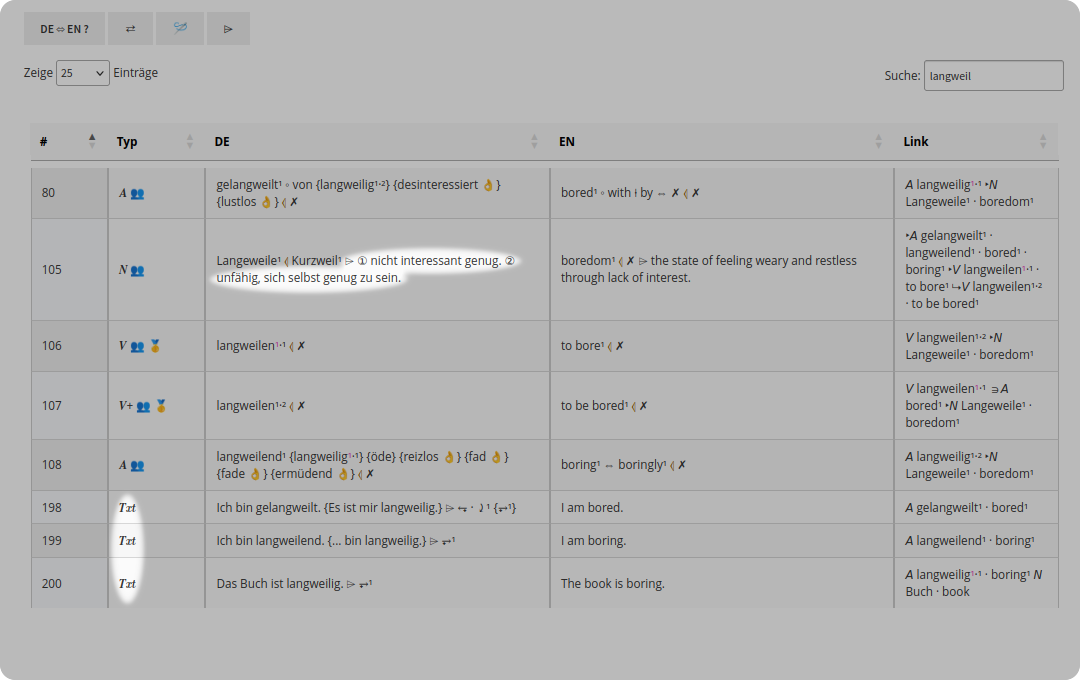
Task: Click play triangle after 'Das Buch ist langweilig.'
Action: tap(351, 584)
